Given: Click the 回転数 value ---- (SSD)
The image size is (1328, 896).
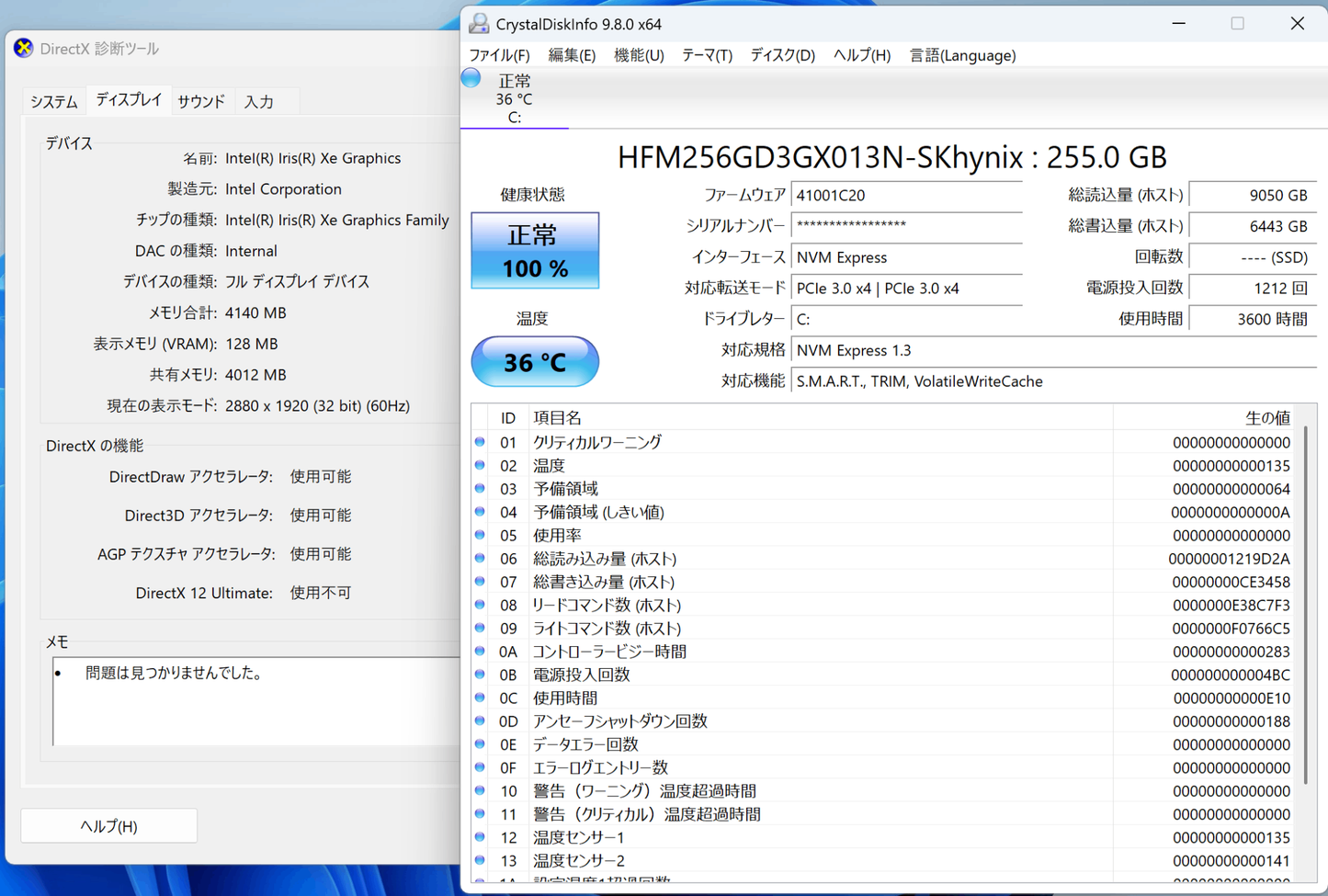Looking at the screenshot, I should pos(1253,257).
